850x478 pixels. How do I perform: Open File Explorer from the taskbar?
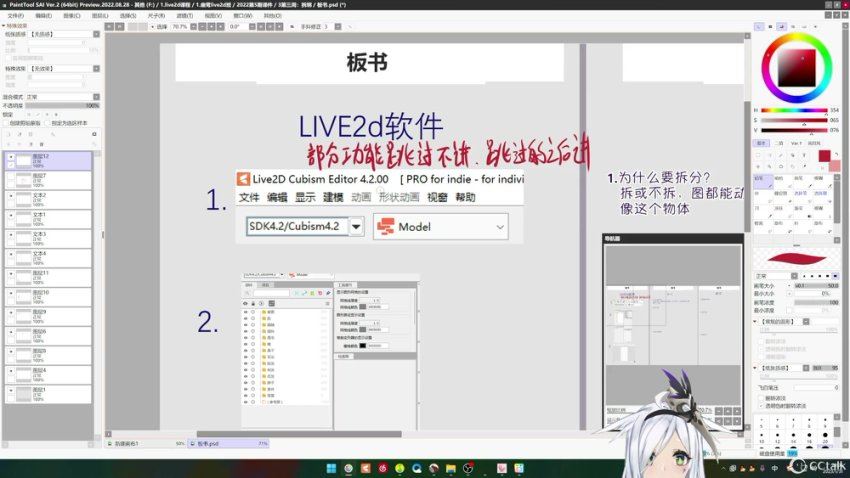[x=450, y=468]
